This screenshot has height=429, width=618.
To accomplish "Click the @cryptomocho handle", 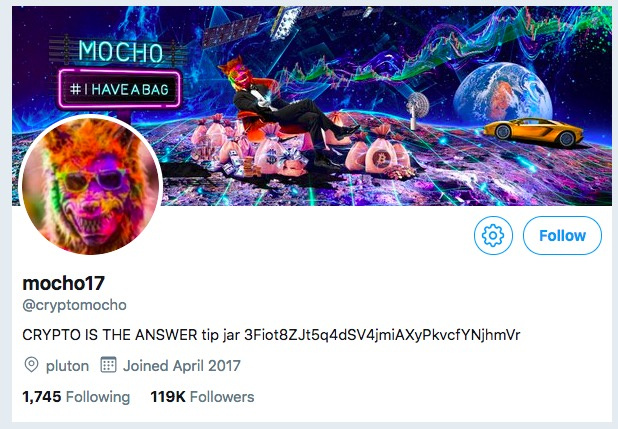I will point(74,305).
